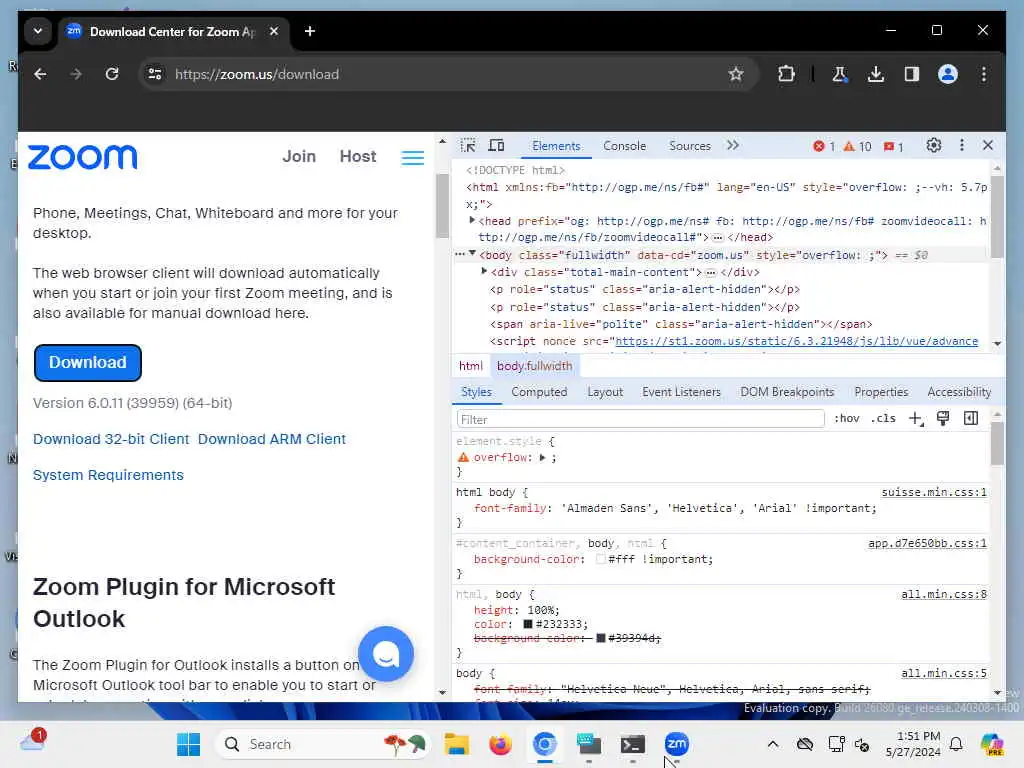Screen dimensions: 1024x768
Task: Click the Host link in Zoom header
Action: (x=358, y=157)
